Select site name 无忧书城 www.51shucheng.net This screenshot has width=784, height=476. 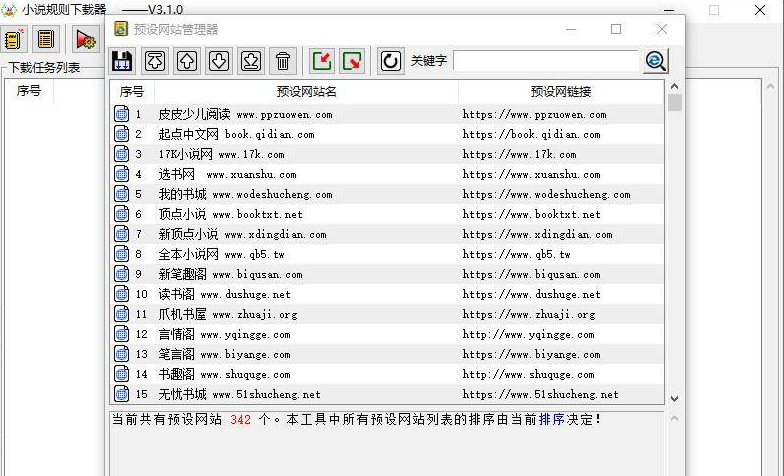[240, 394]
